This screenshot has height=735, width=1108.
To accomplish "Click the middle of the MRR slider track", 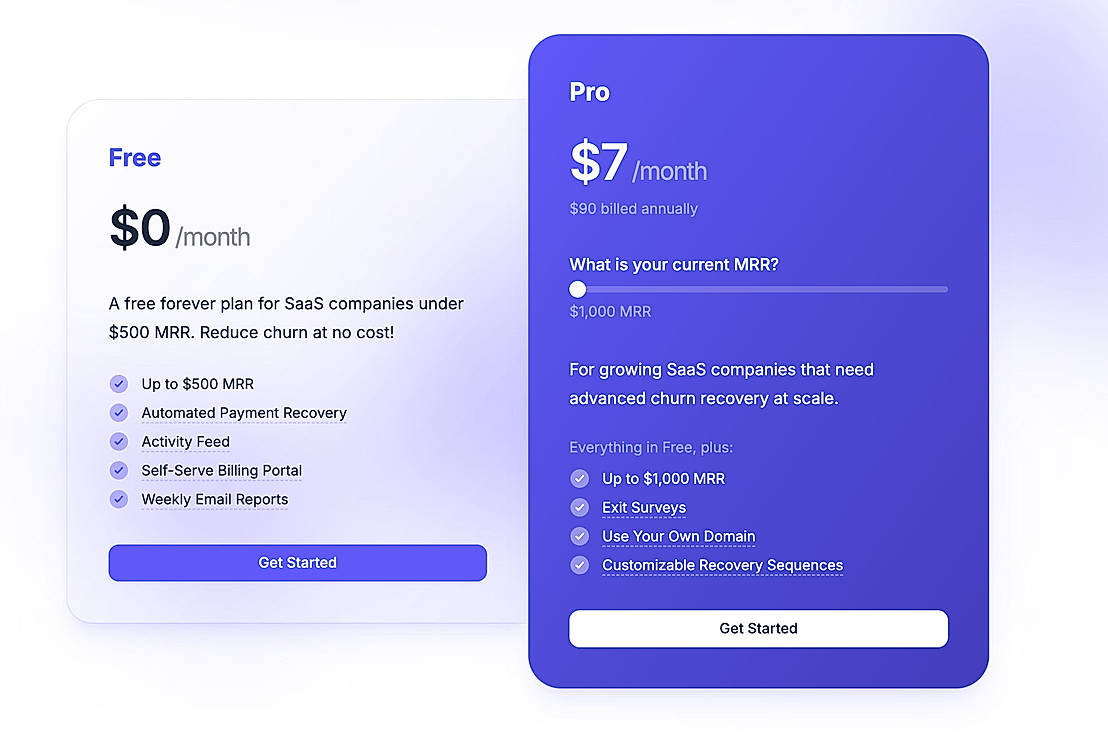I will tap(759, 289).
